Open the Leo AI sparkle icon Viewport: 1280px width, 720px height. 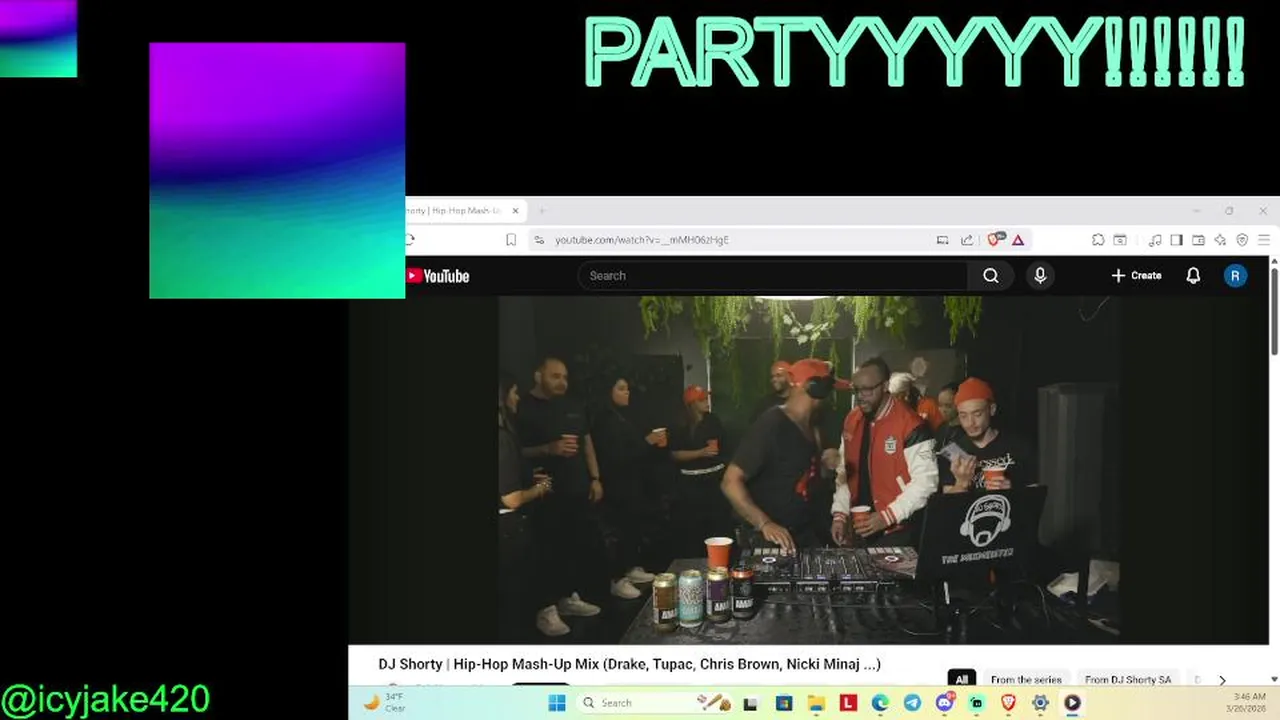1220,240
